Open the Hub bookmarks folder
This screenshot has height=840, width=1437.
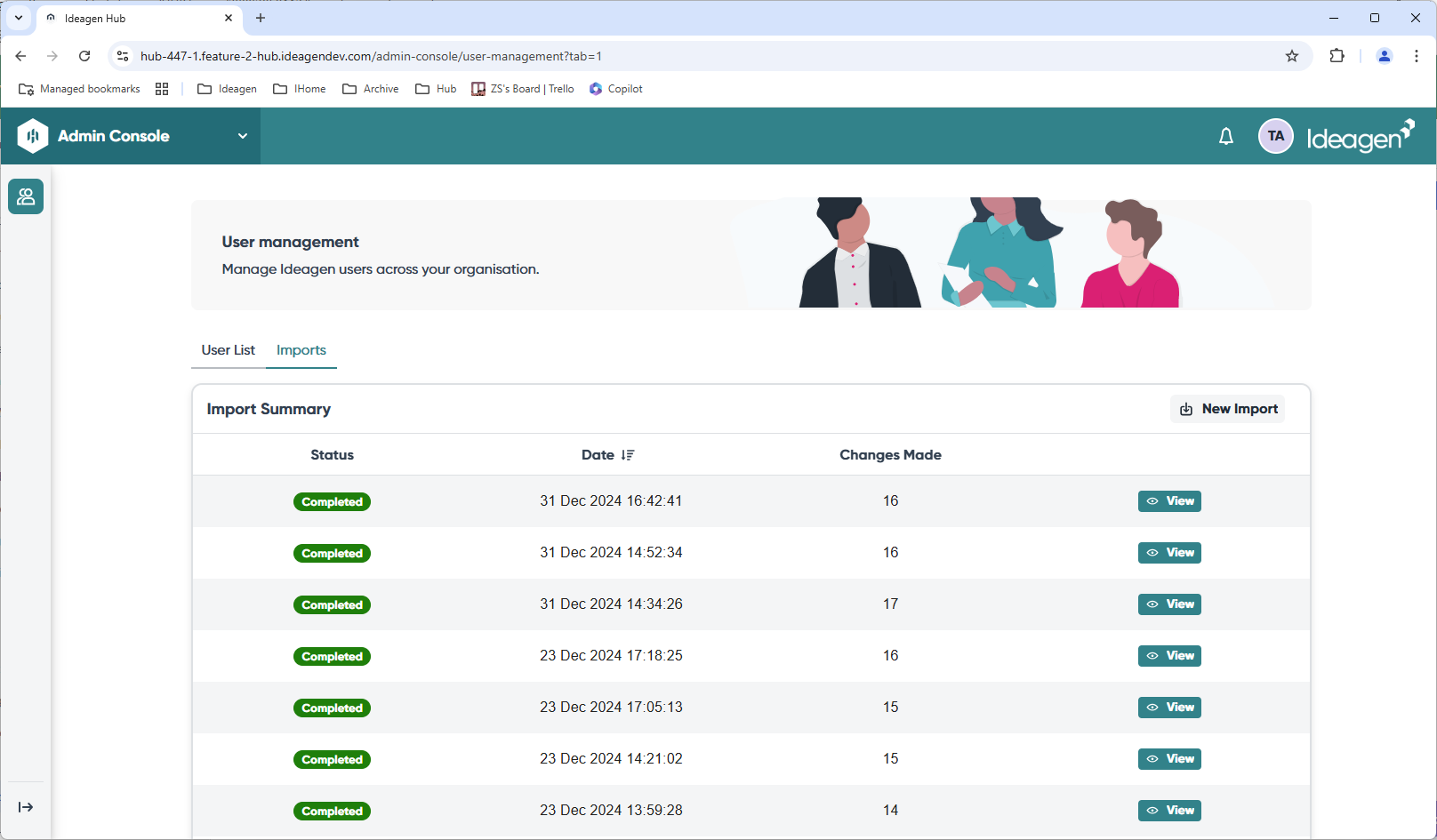pos(436,89)
